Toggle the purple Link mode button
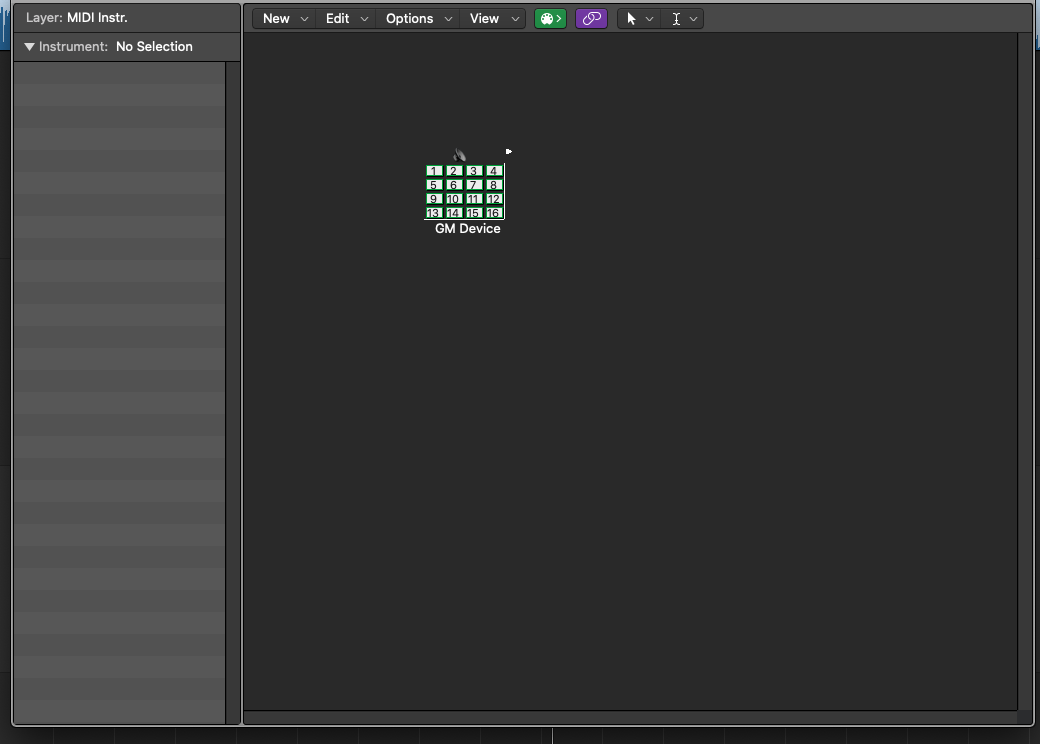This screenshot has width=1040, height=744. pyautogui.click(x=591, y=19)
